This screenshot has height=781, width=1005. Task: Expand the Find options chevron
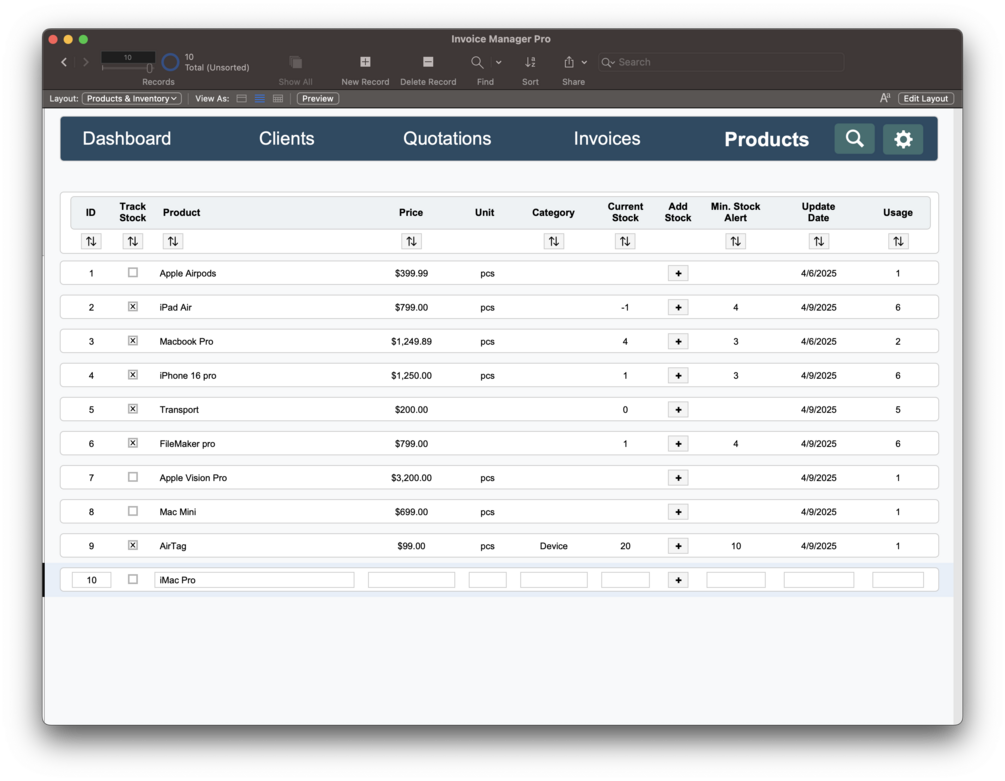499,62
